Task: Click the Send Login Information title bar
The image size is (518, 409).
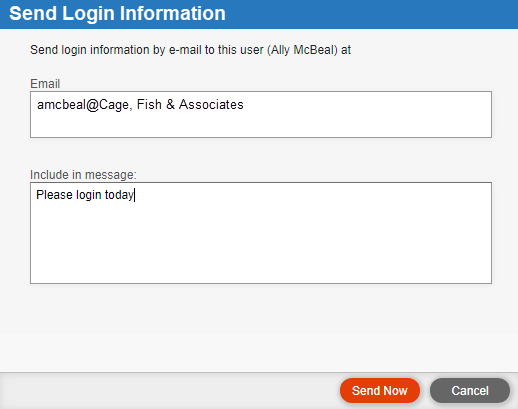Action: pos(259,14)
